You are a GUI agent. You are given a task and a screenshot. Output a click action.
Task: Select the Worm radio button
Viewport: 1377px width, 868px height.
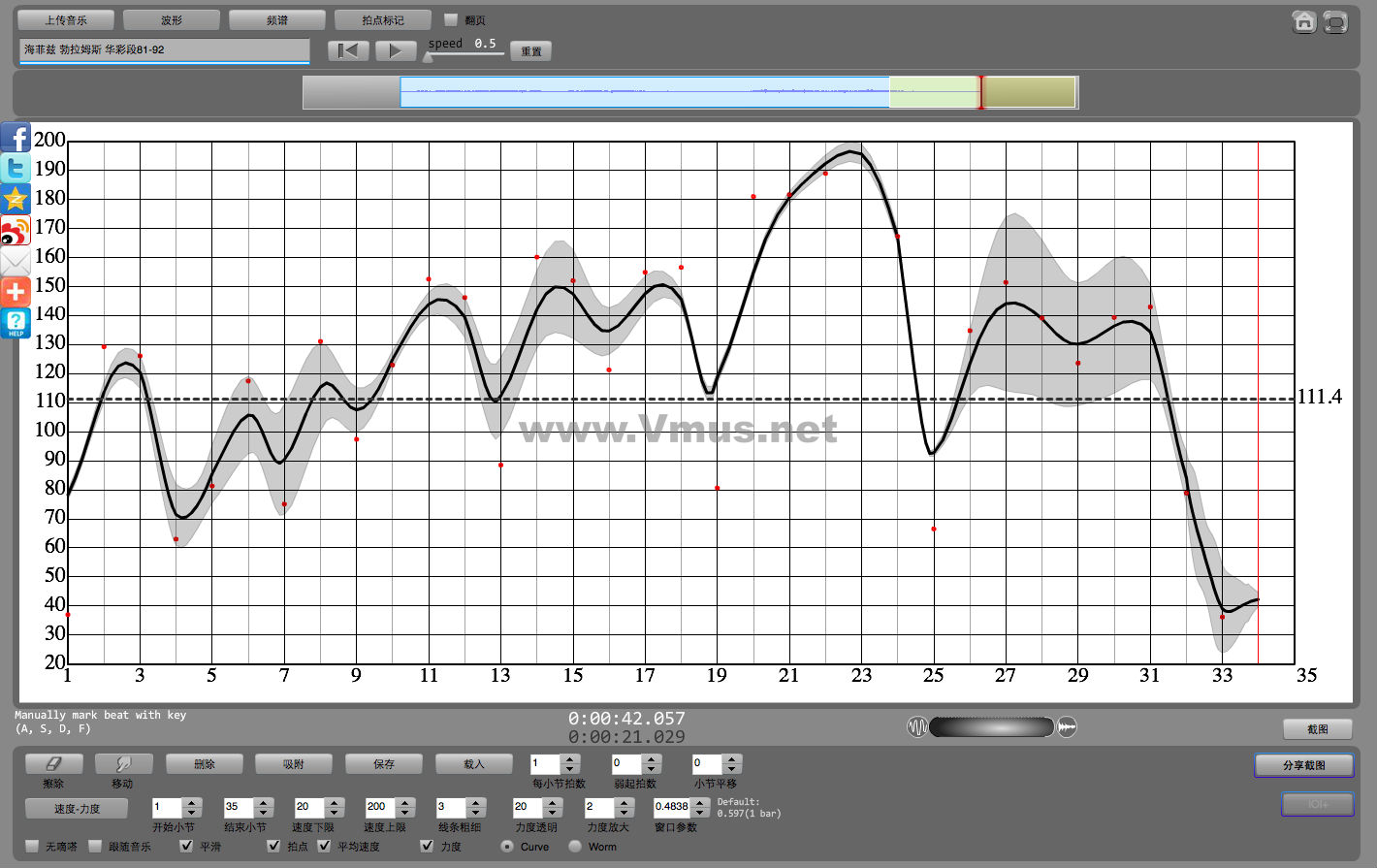[x=575, y=846]
